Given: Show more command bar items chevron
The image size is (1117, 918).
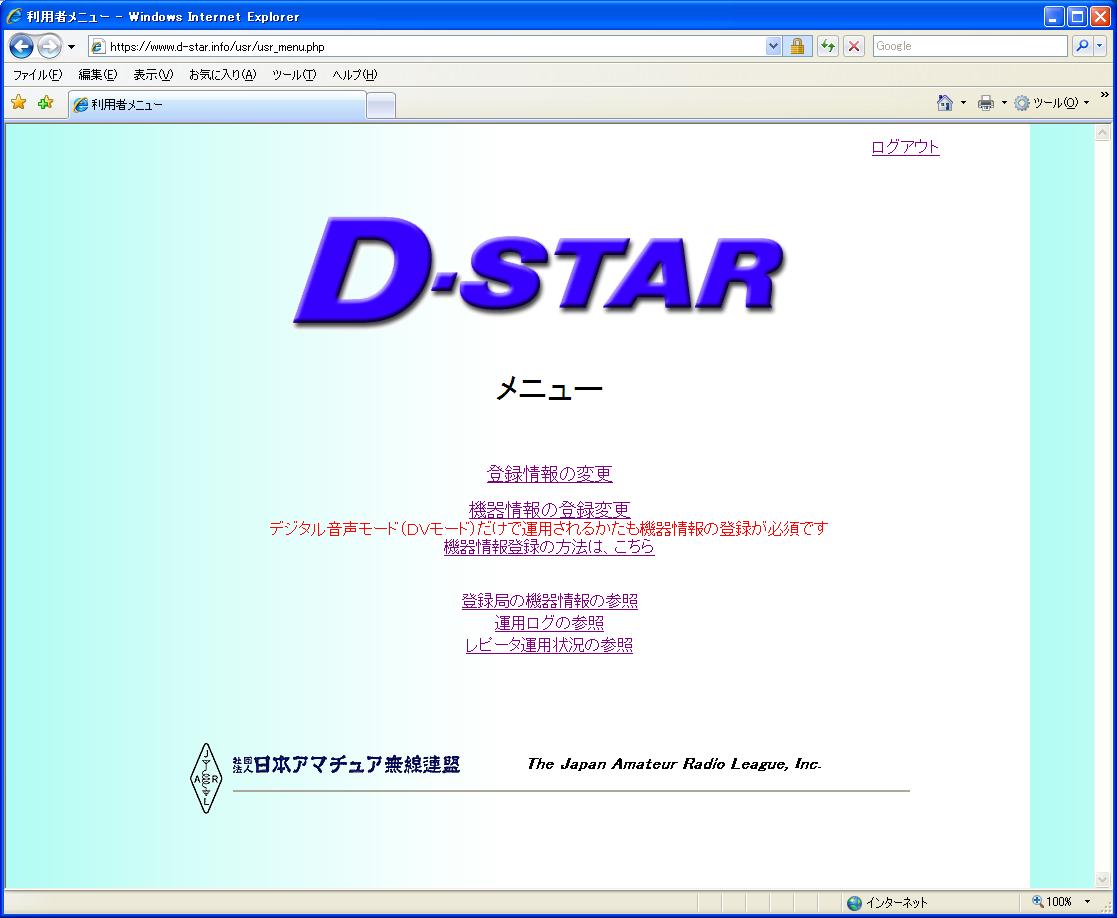Looking at the screenshot, I should [x=1104, y=94].
